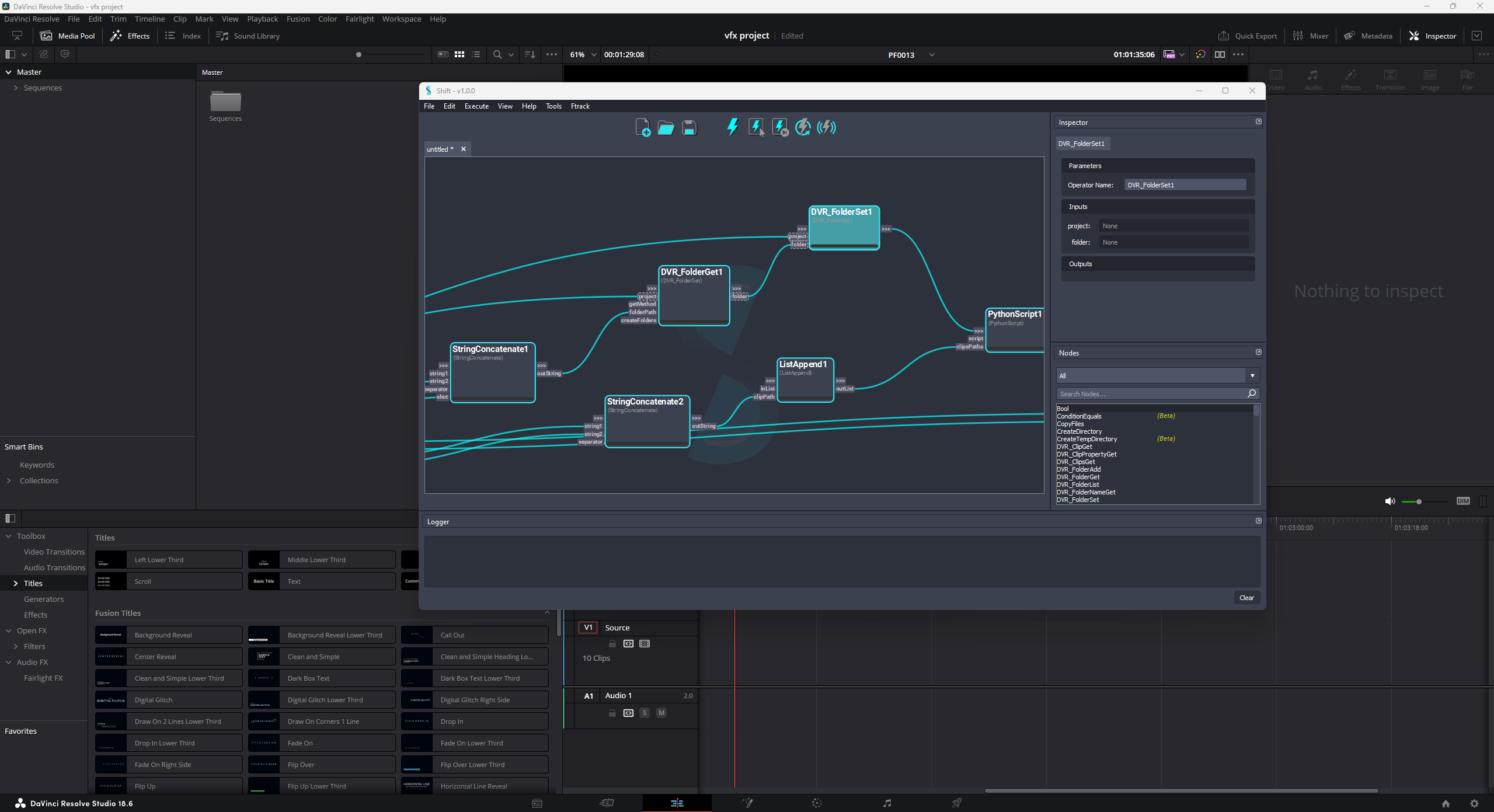Toggle visibility of Audio 1 track mute

click(x=660, y=712)
